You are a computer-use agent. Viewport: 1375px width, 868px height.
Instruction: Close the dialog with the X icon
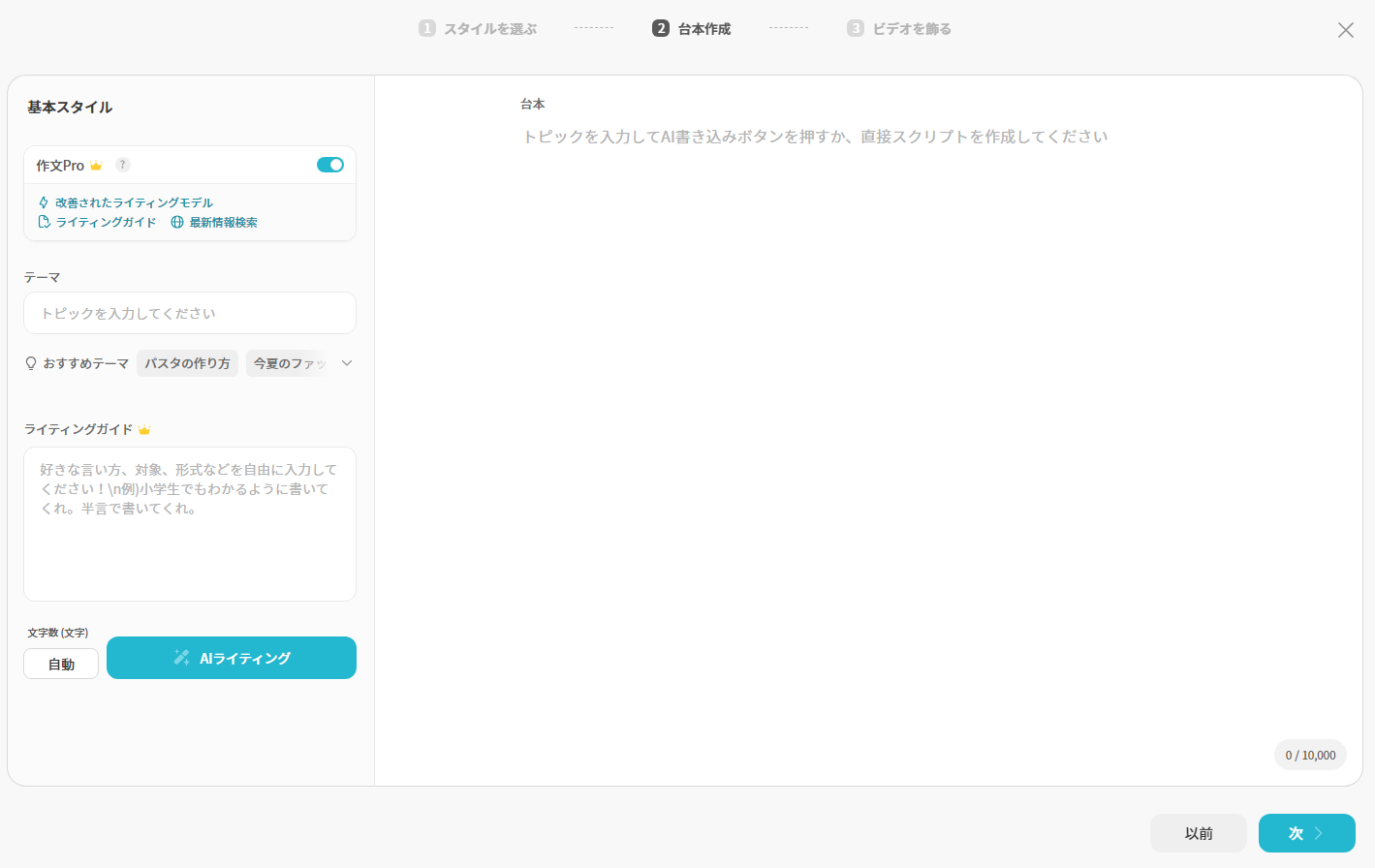click(1346, 30)
